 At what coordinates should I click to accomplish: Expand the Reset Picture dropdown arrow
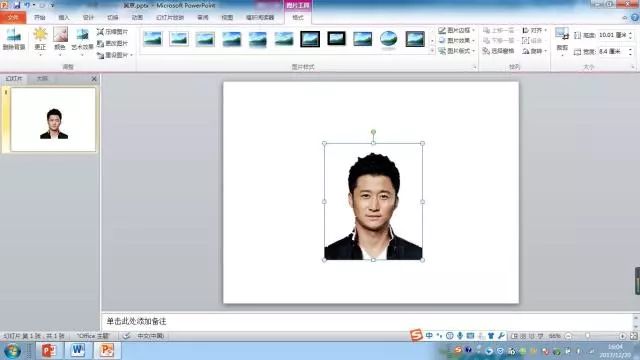point(131,55)
